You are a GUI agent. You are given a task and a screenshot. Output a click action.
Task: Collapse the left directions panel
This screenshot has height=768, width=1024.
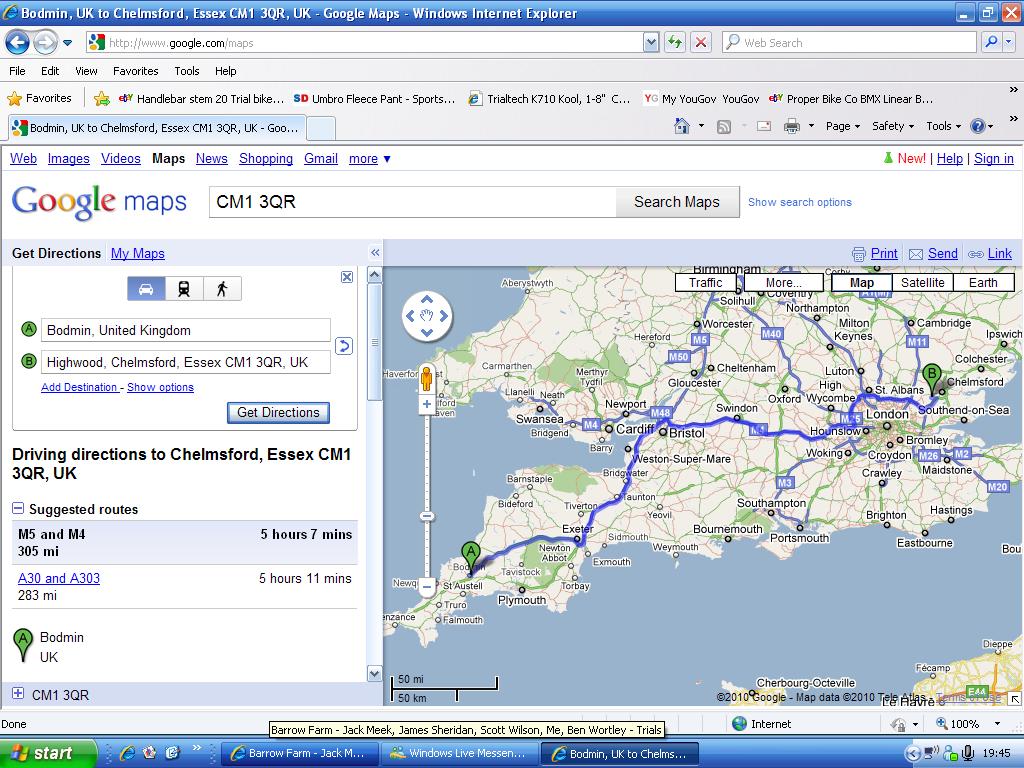375,253
